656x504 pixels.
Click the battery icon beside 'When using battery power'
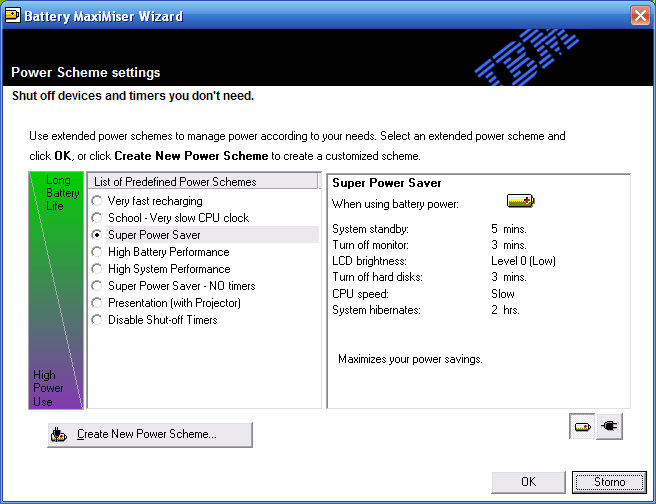(520, 202)
